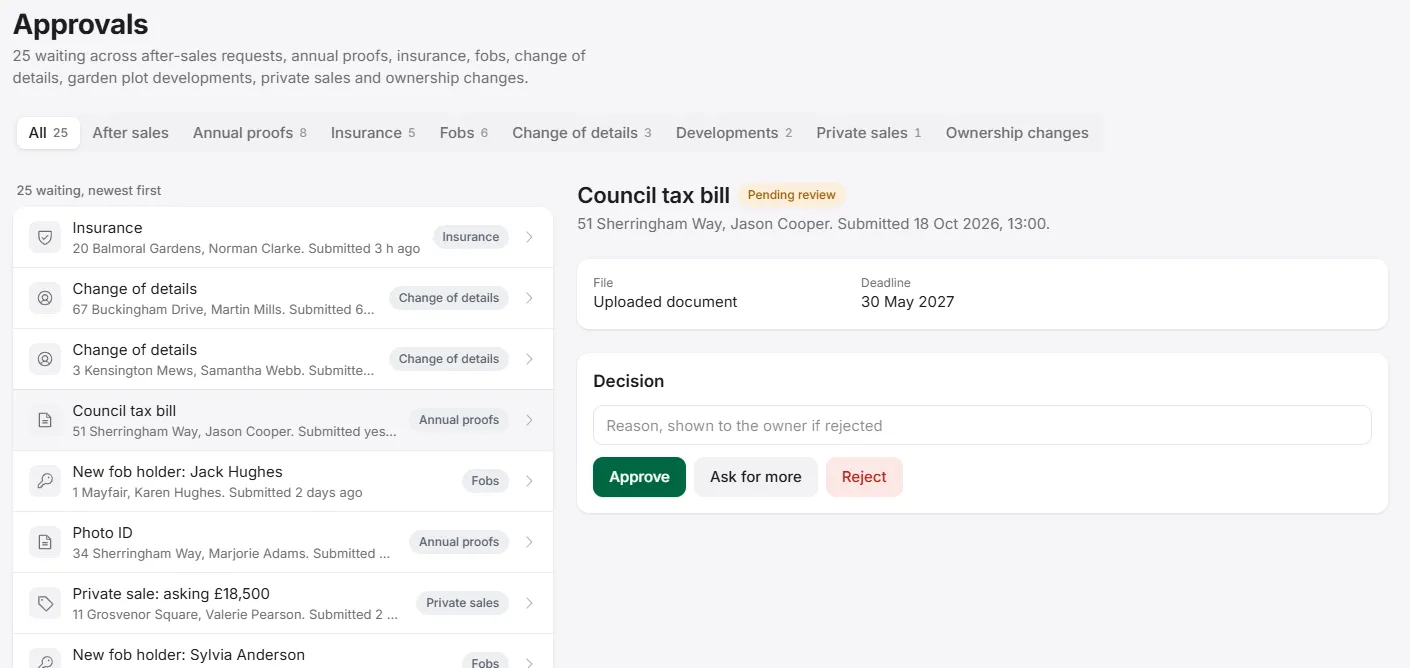Image resolution: width=1410 pixels, height=668 pixels.
Task: Click chevron on Council tax bill row
Action: point(529,420)
